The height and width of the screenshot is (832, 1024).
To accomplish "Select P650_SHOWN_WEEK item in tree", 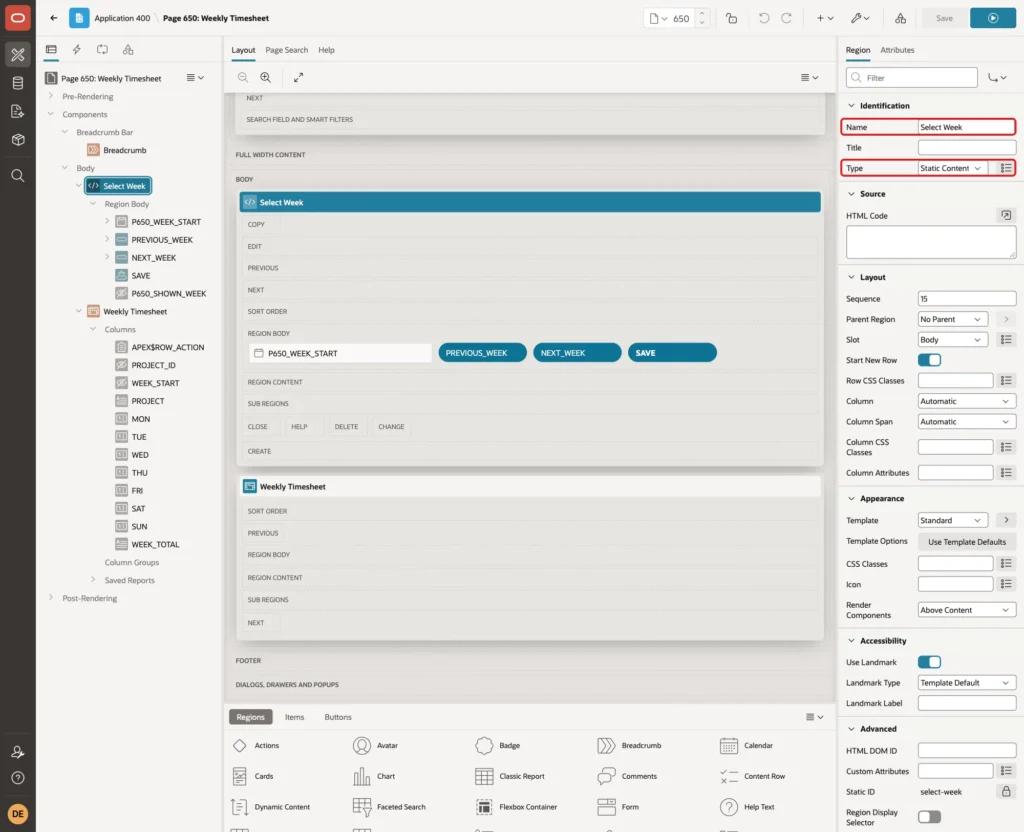I will coord(168,293).
